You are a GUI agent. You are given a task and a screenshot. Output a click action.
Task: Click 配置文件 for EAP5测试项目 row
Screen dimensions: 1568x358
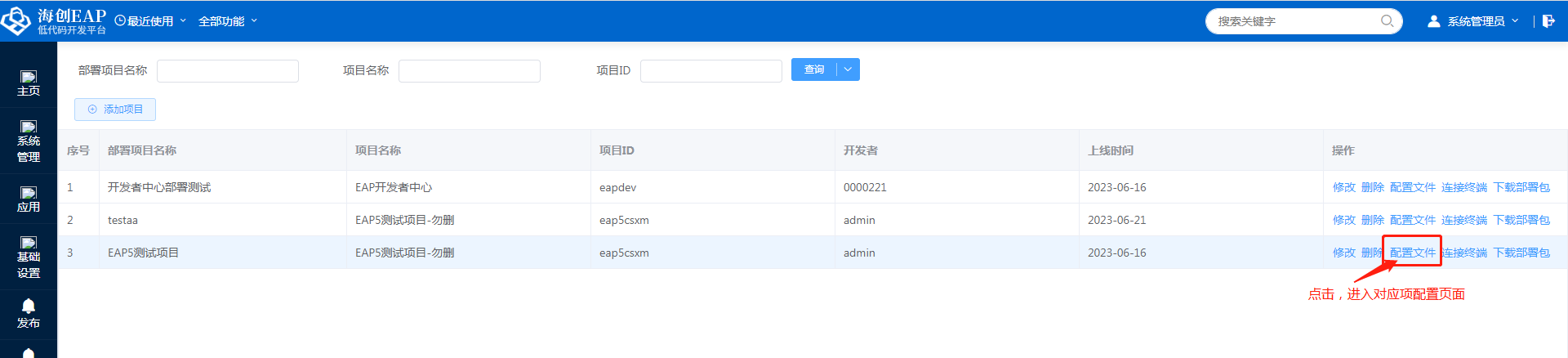(1412, 253)
